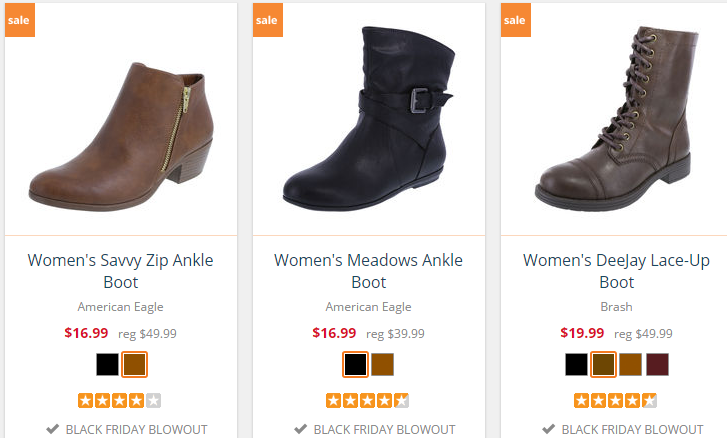Open Women's Savvy Zip Ankle Boot link
Image resolution: width=727 pixels, height=438 pixels.
coord(120,271)
